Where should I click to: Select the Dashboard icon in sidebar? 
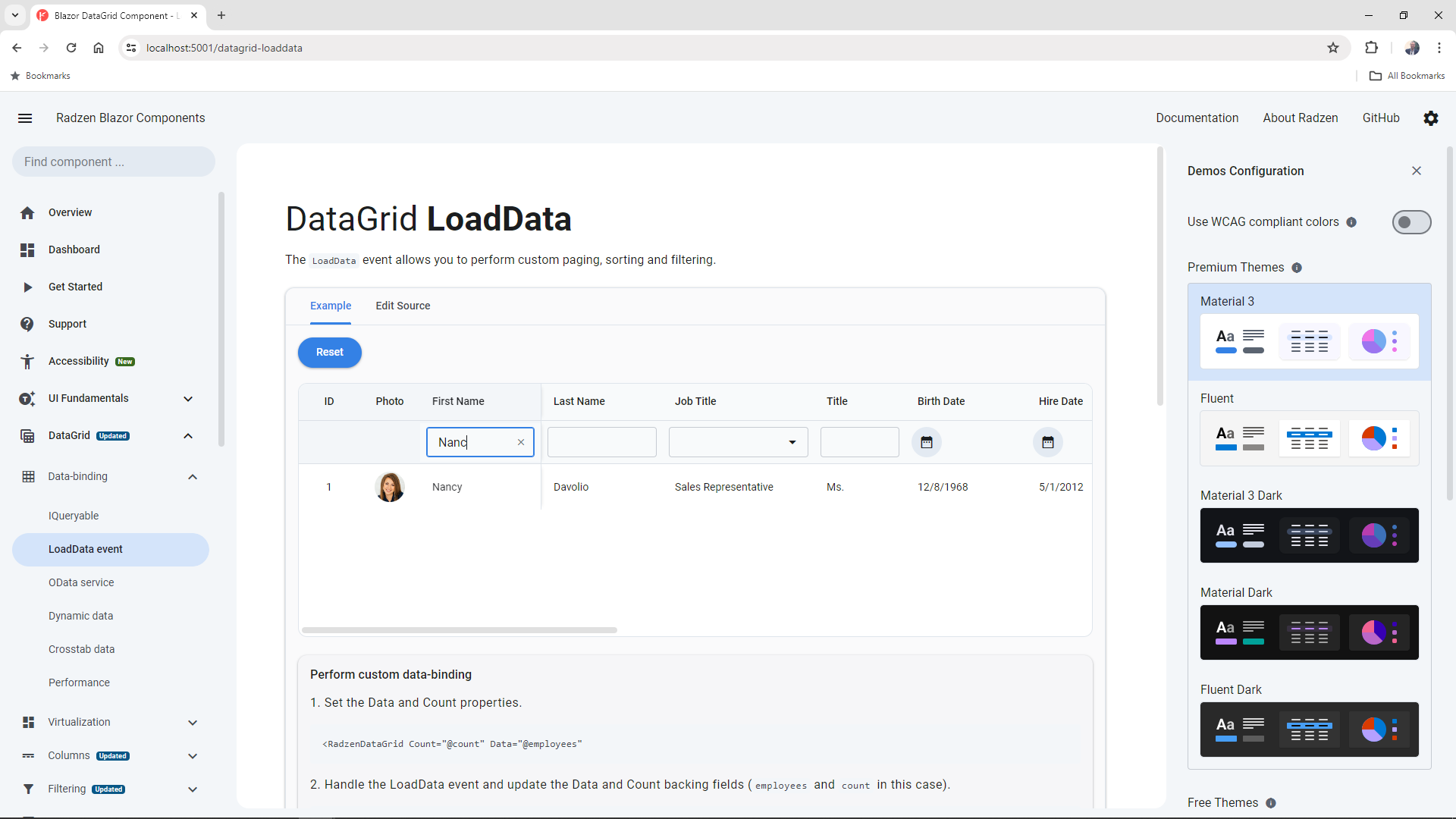tap(27, 249)
